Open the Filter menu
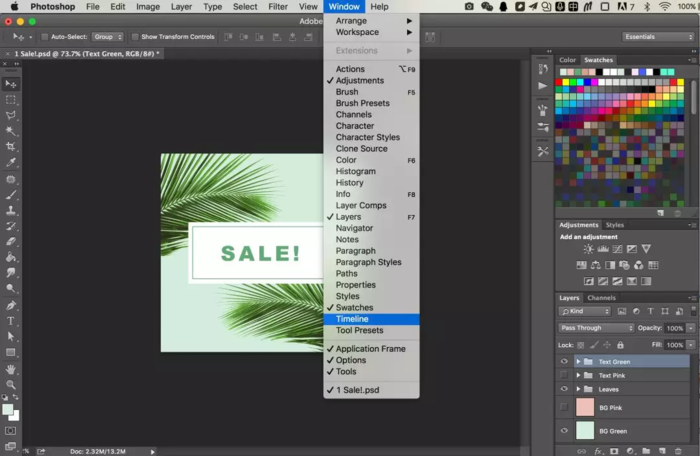This screenshot has height=456, width=700. point(278,7)
